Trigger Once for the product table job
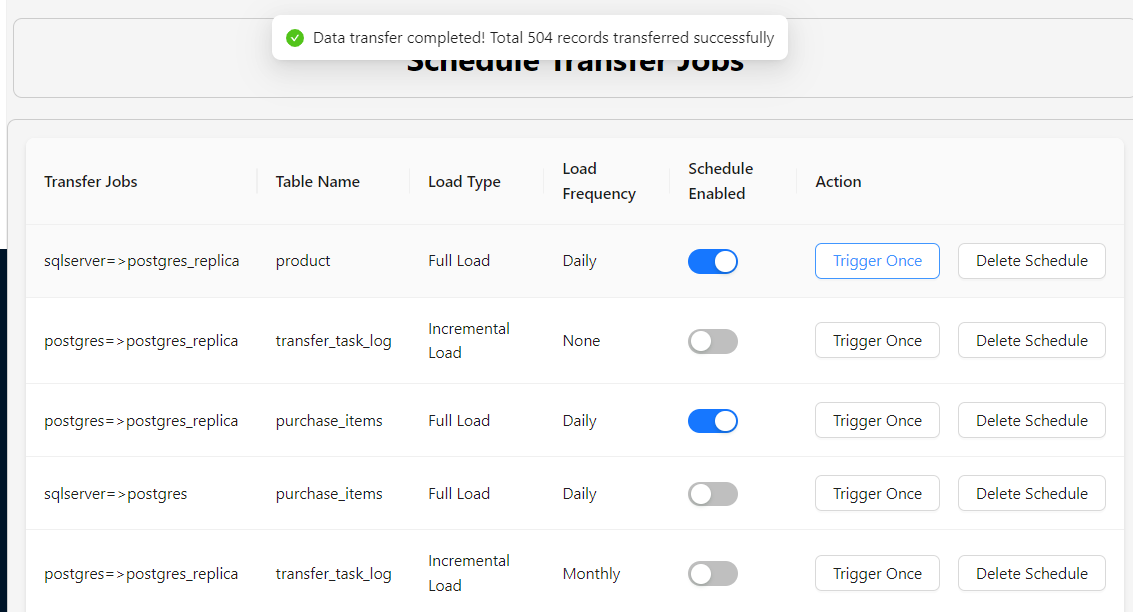The width and height of the screenshot is (1133, 612). click(x=877, y=261)
